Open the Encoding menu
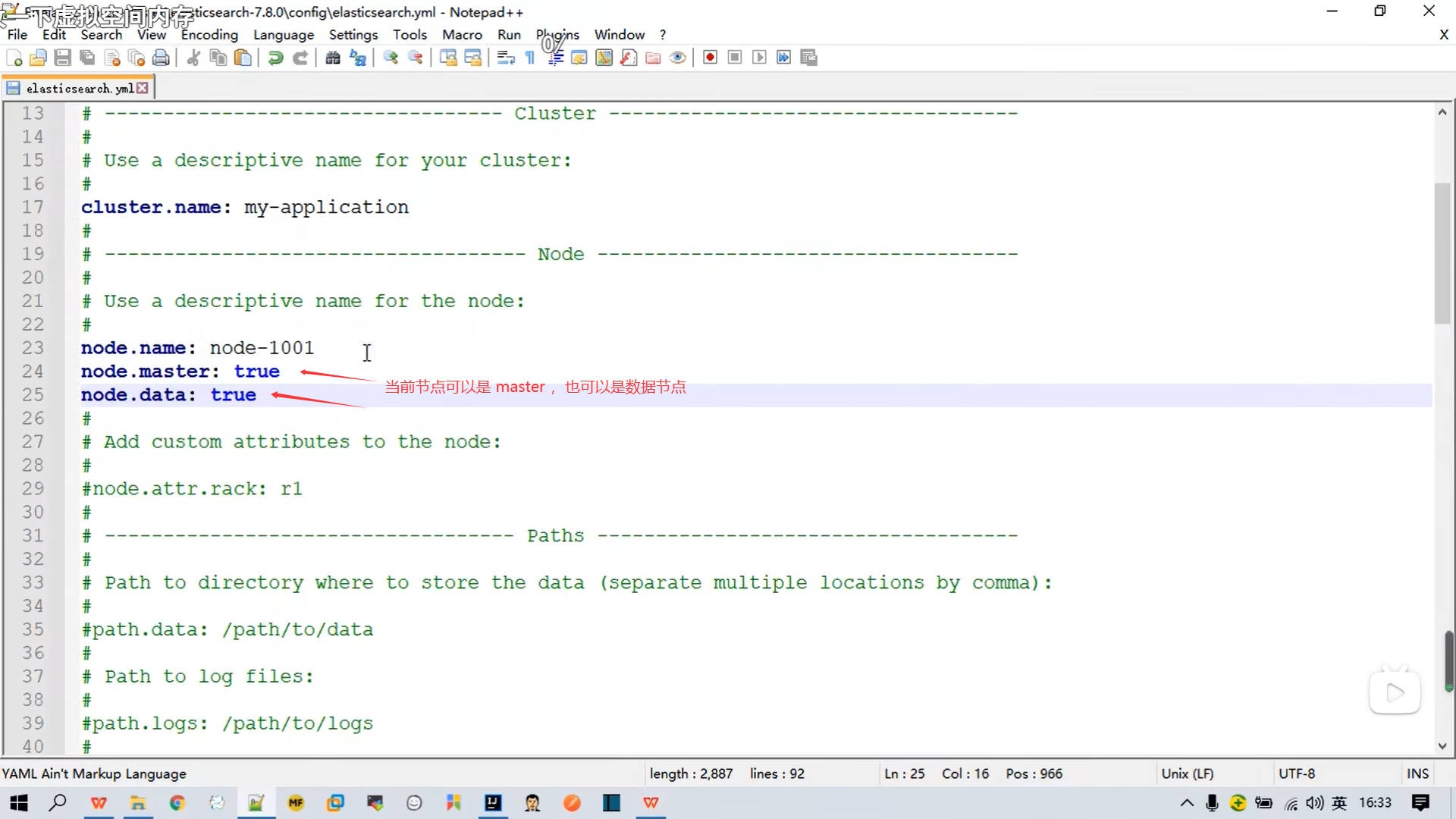Image resolution: width=1456 pixels, height=819 pixels. tap(209, 35)
